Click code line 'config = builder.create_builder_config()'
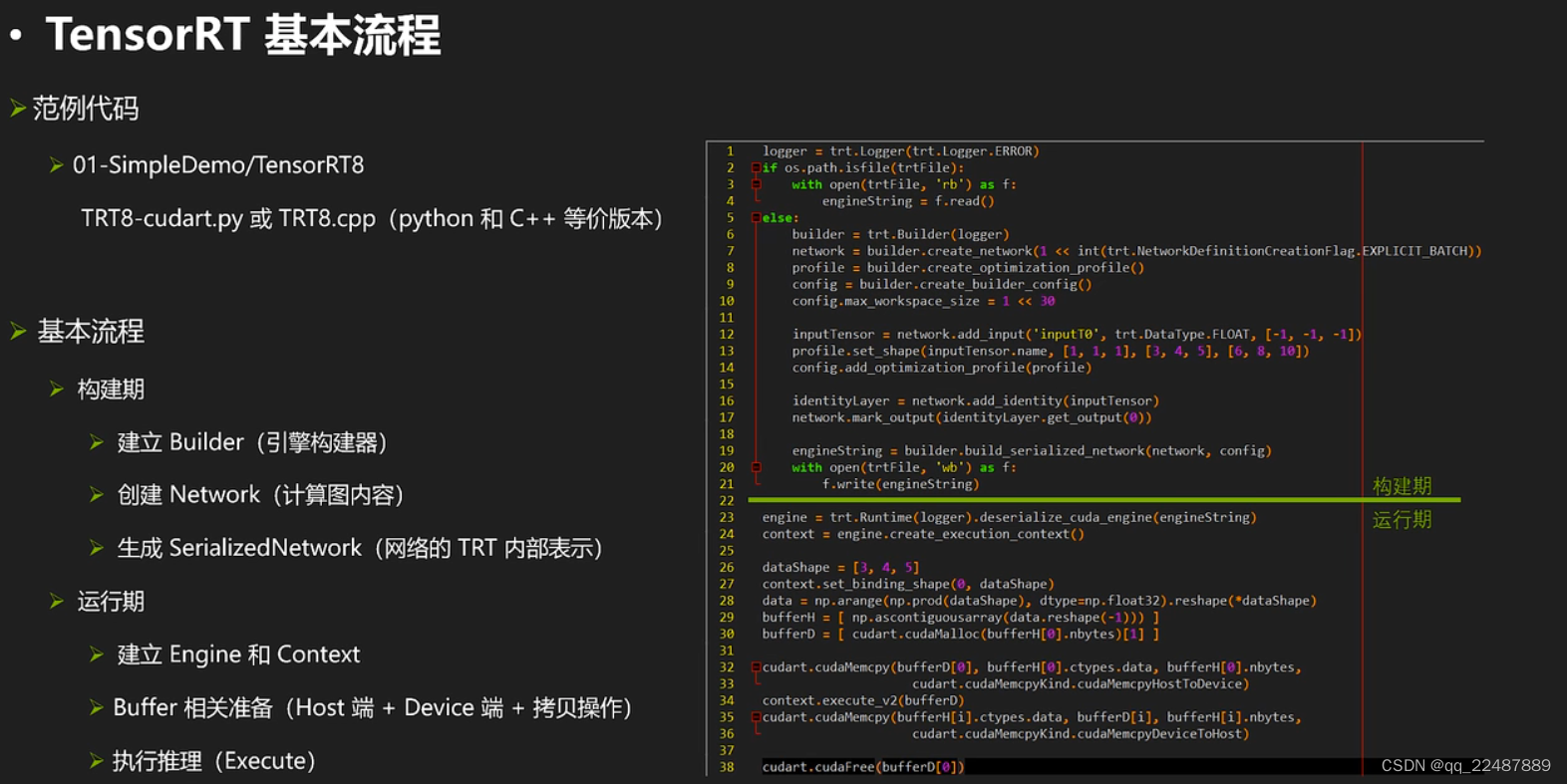The width and height of the screenshot is (1567, 784). (942, 284)
